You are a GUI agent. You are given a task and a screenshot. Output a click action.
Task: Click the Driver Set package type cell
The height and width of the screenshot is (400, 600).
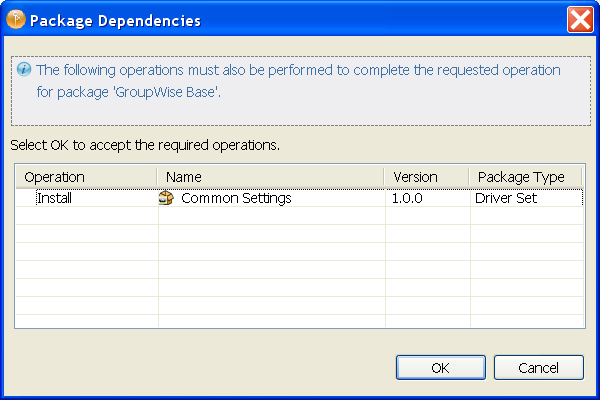point(506,198)
